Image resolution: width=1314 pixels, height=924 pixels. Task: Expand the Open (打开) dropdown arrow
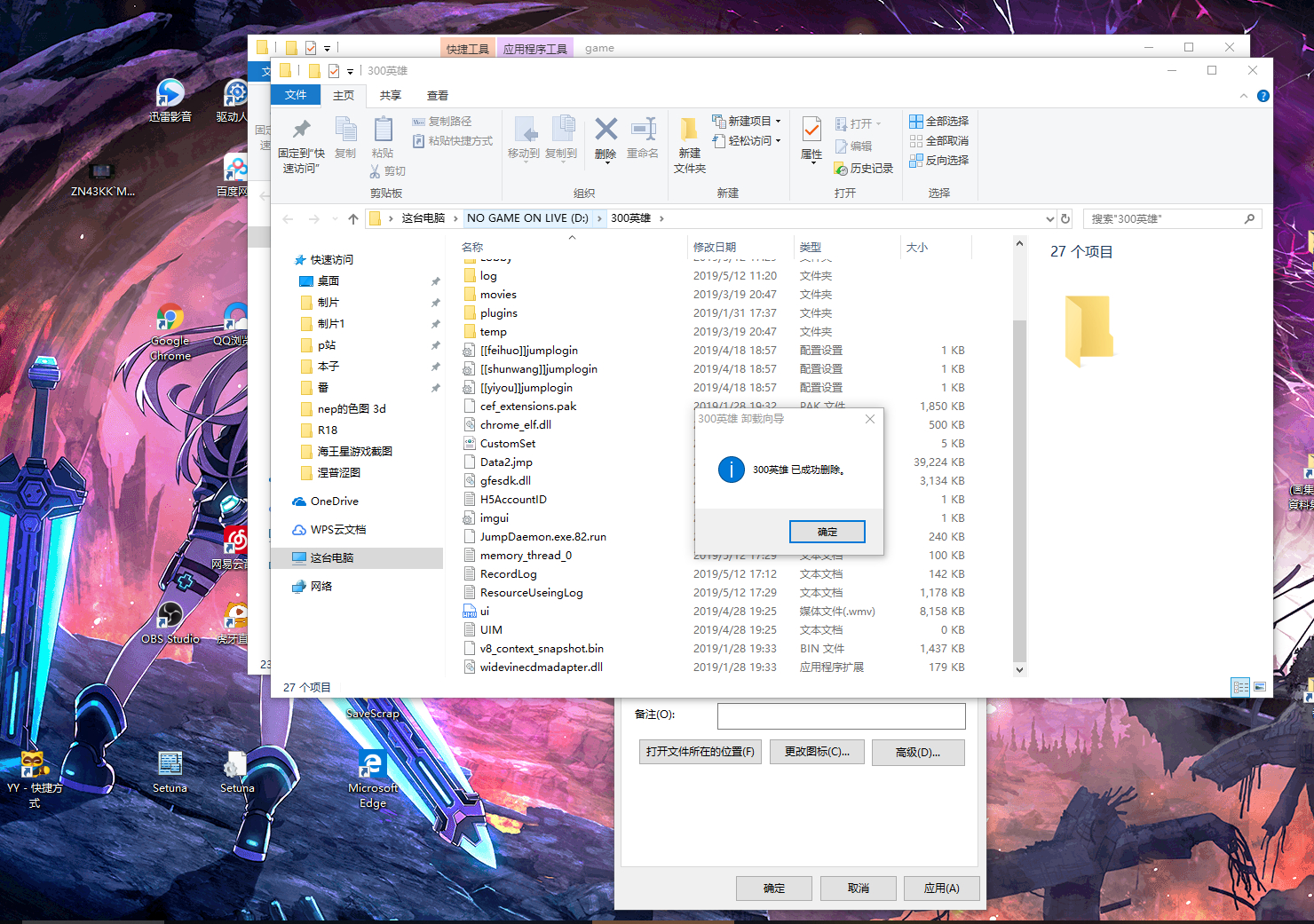coord(879,124)
